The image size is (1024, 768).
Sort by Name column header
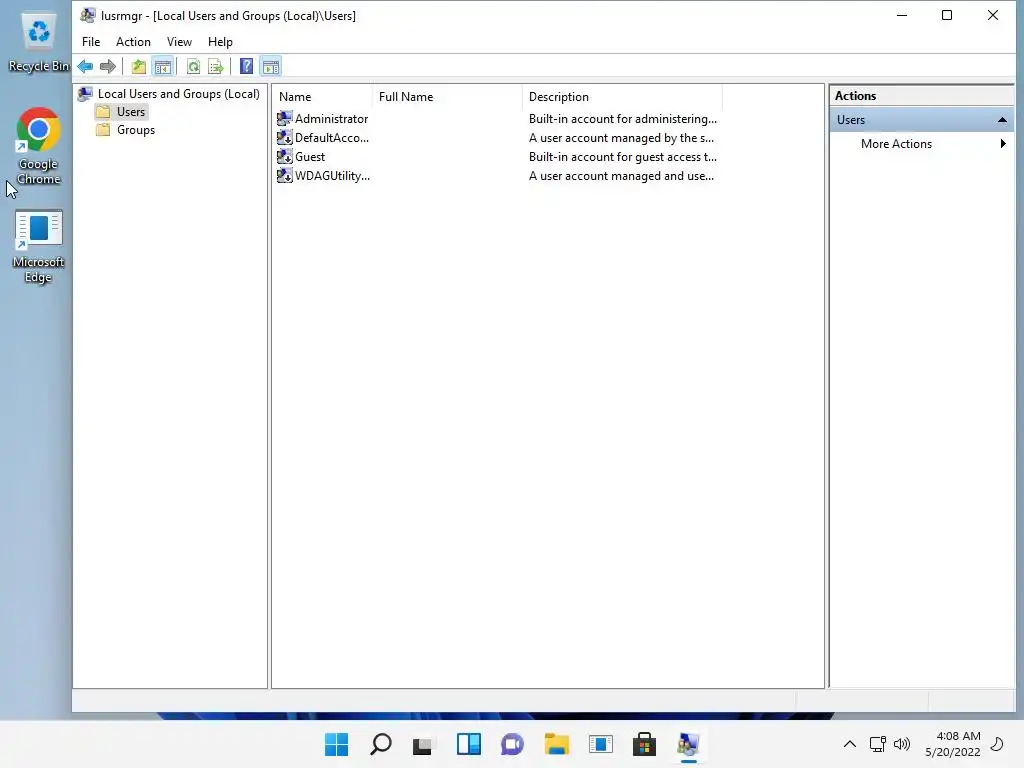tap(323, 97)
